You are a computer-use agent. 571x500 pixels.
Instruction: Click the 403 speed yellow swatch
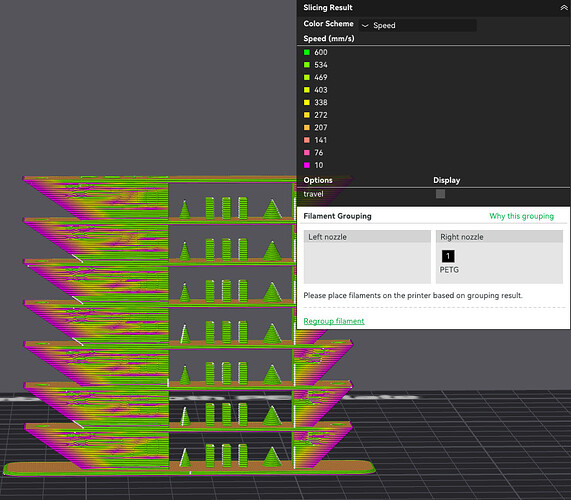tap(307, 90)
